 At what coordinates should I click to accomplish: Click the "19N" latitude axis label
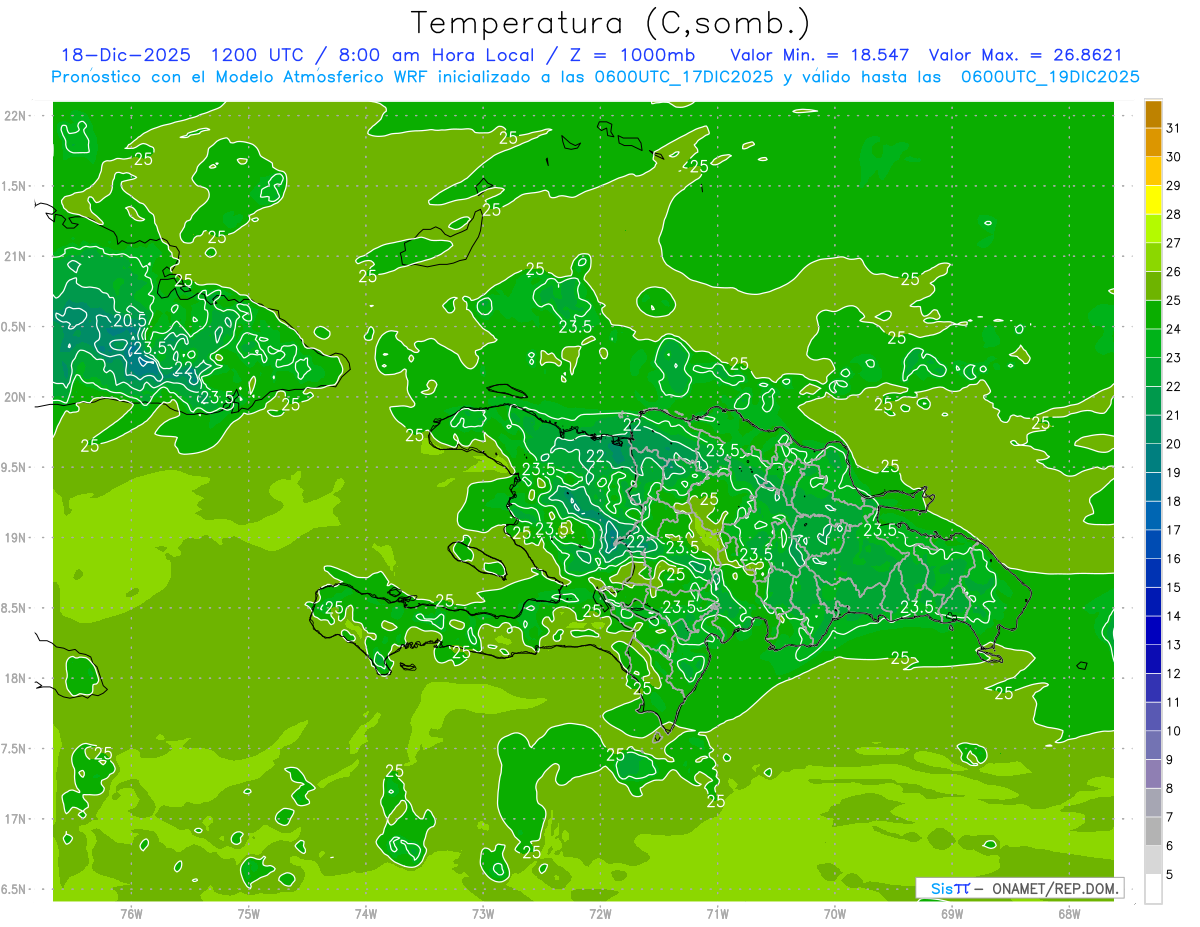point(15,537)
